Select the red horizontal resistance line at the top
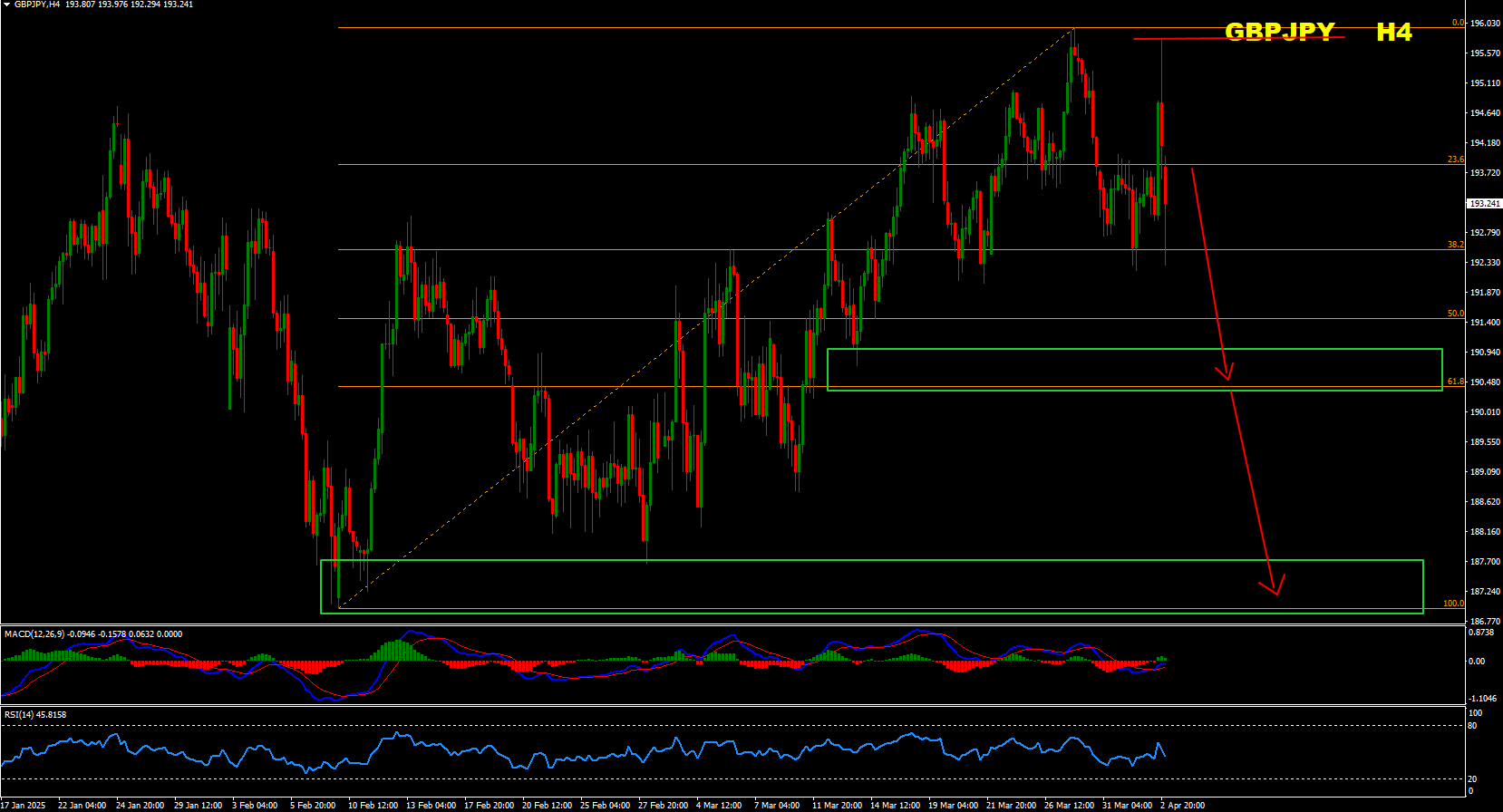 1178,39
